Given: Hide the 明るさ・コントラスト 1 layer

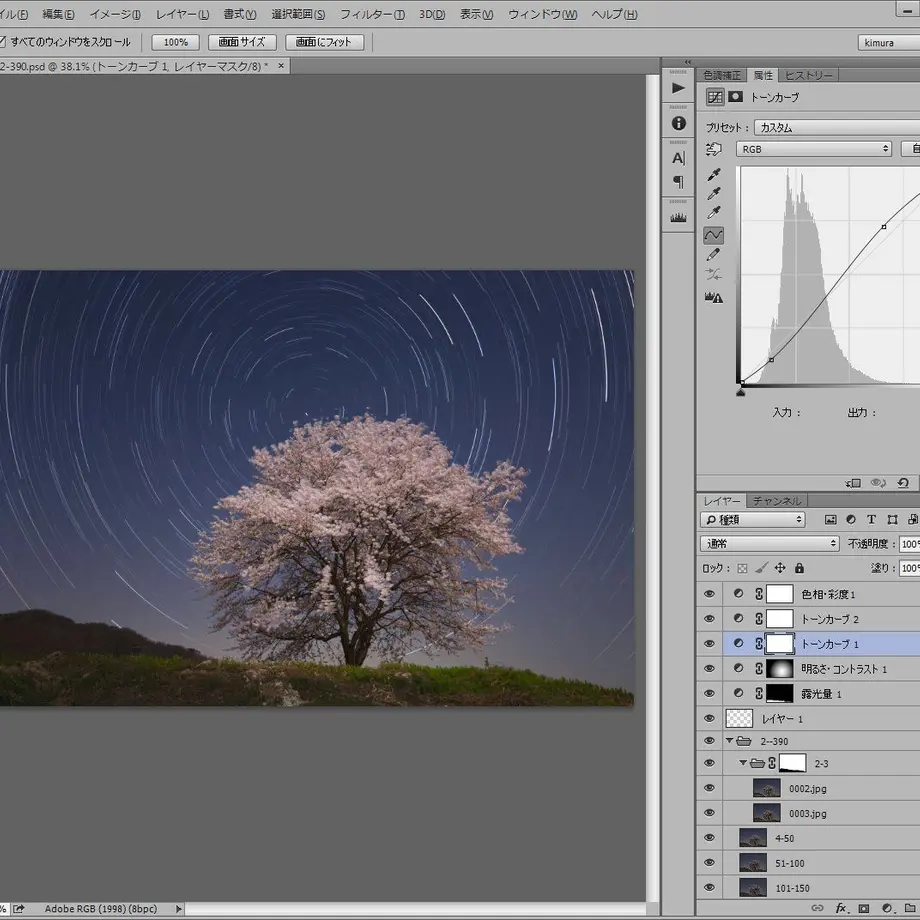Looking at the screenshot, I should [709, 668].
